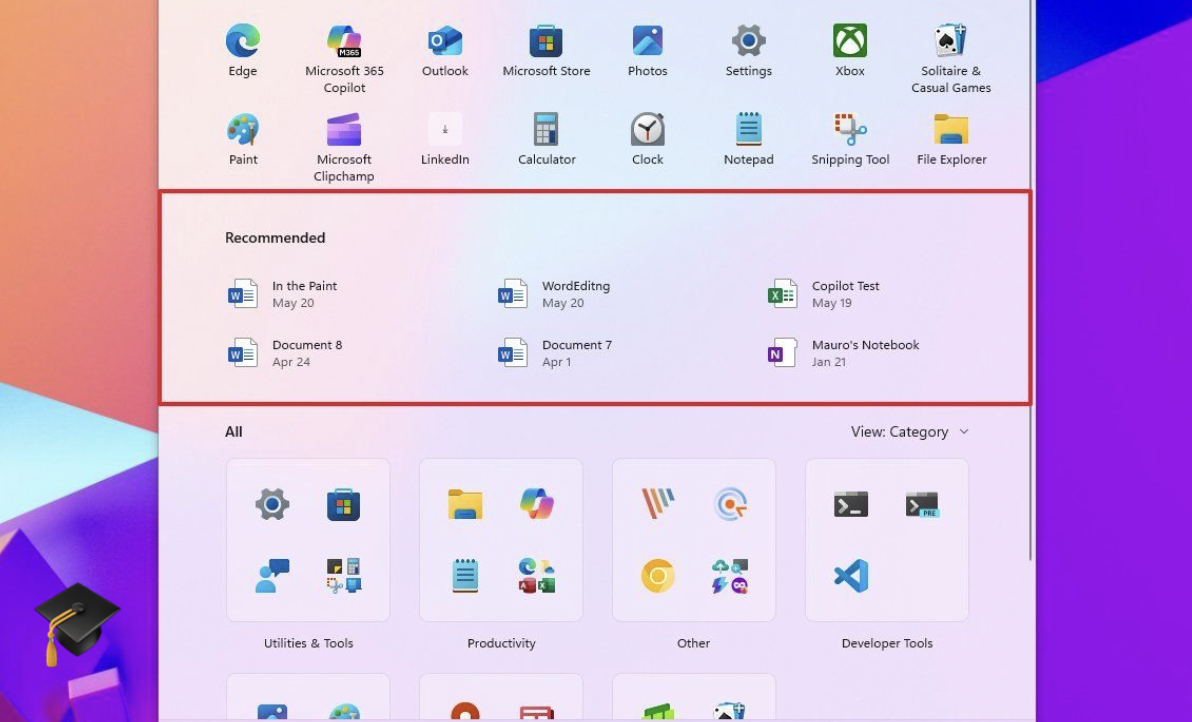The image size is (1192, 722).
Task: Open recommended Document 8
Action: (x=285, y=353)
